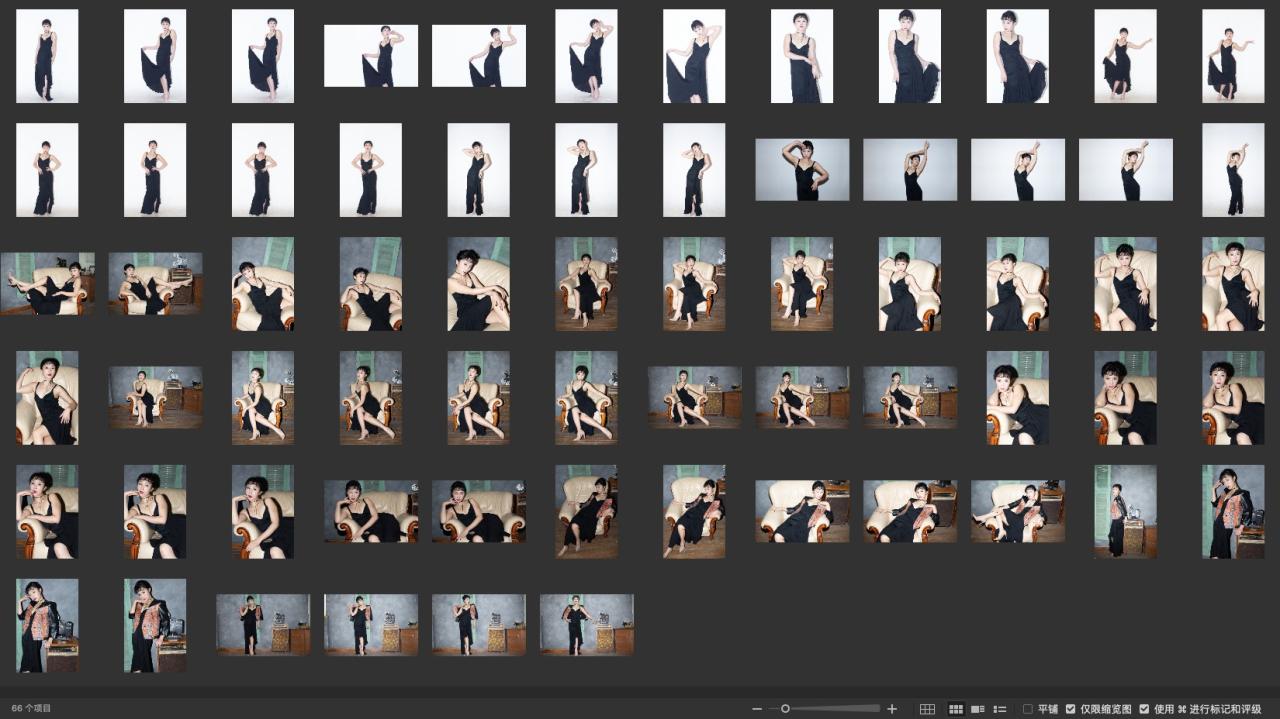
Task: Uncheck the 仅限缩览图 checkbox
Action: pyautogui.click(x=1071, y=709)
